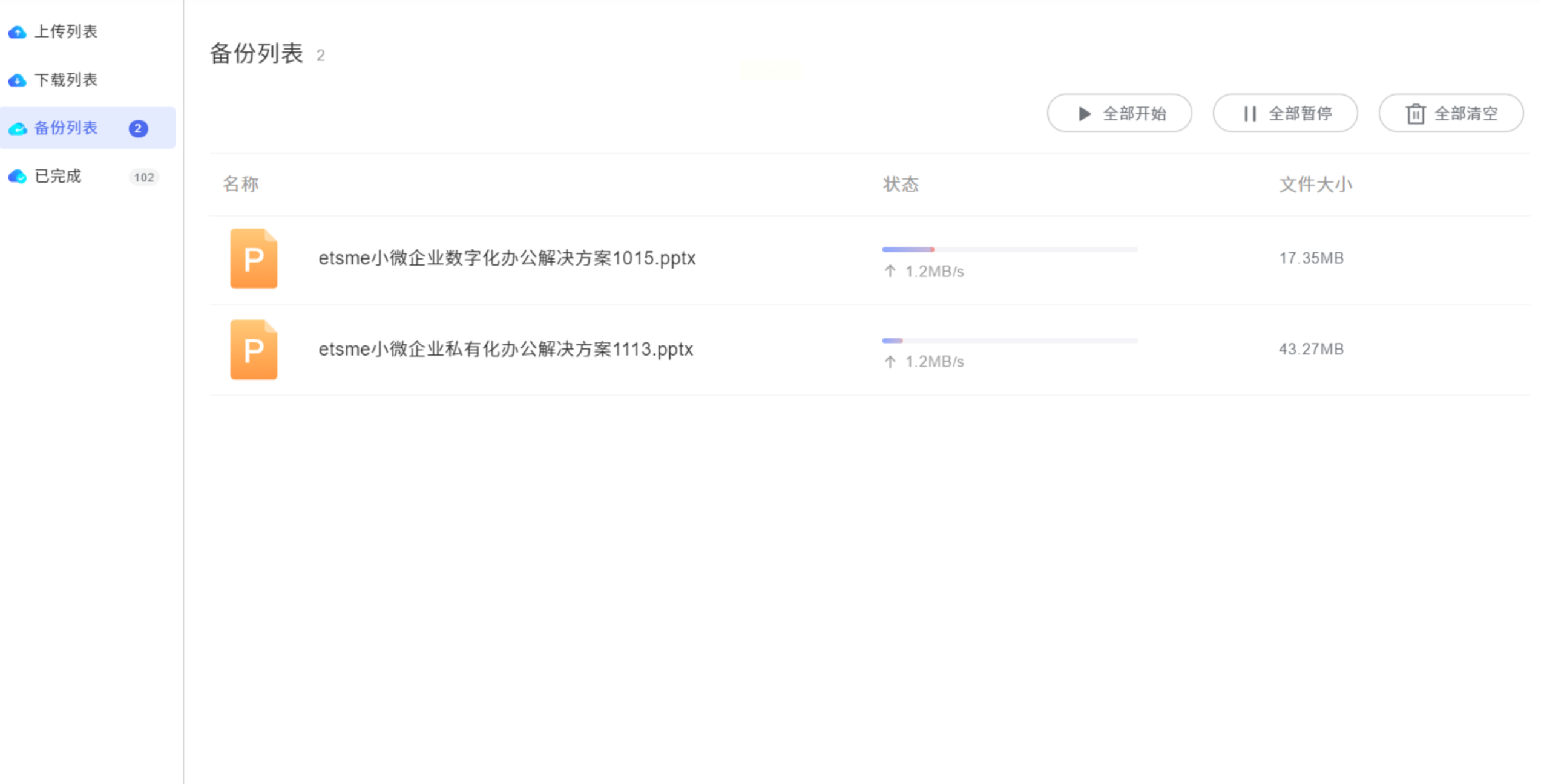
Task: Click the download list cloud icon
Action: click(x=17, y=80)
